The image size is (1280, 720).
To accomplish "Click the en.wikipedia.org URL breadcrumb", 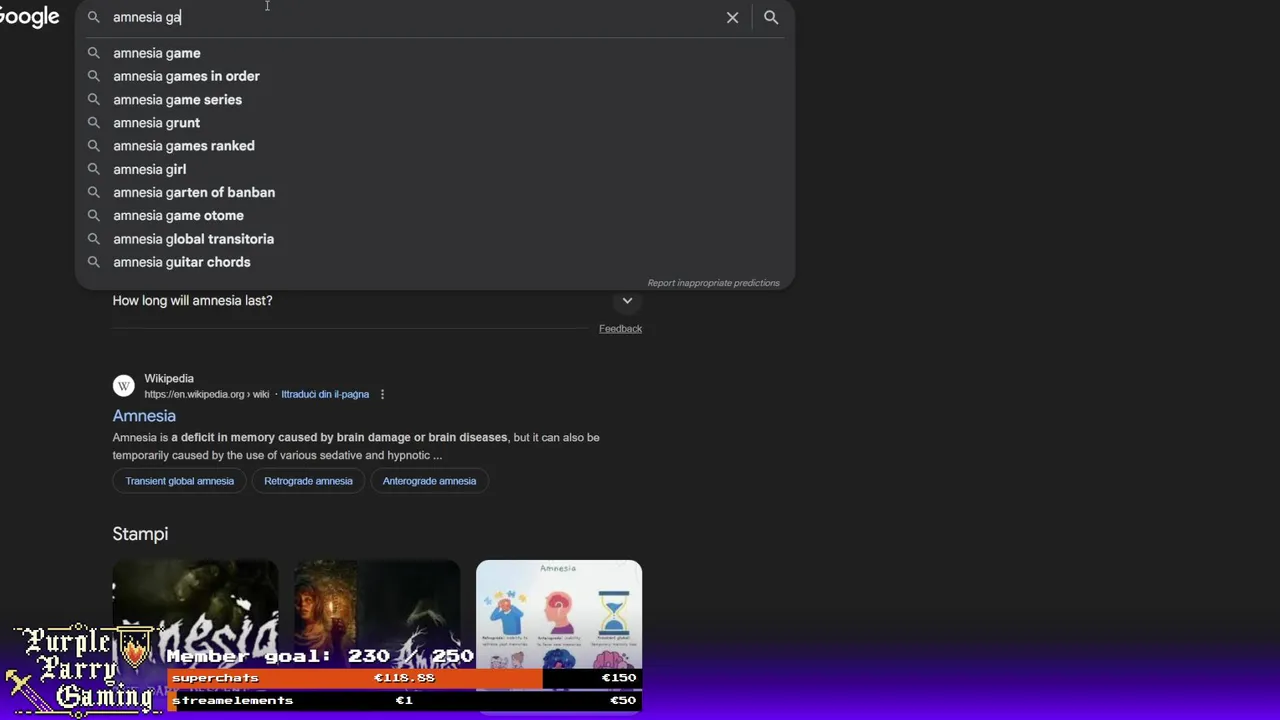I will [x=206, y=394].
